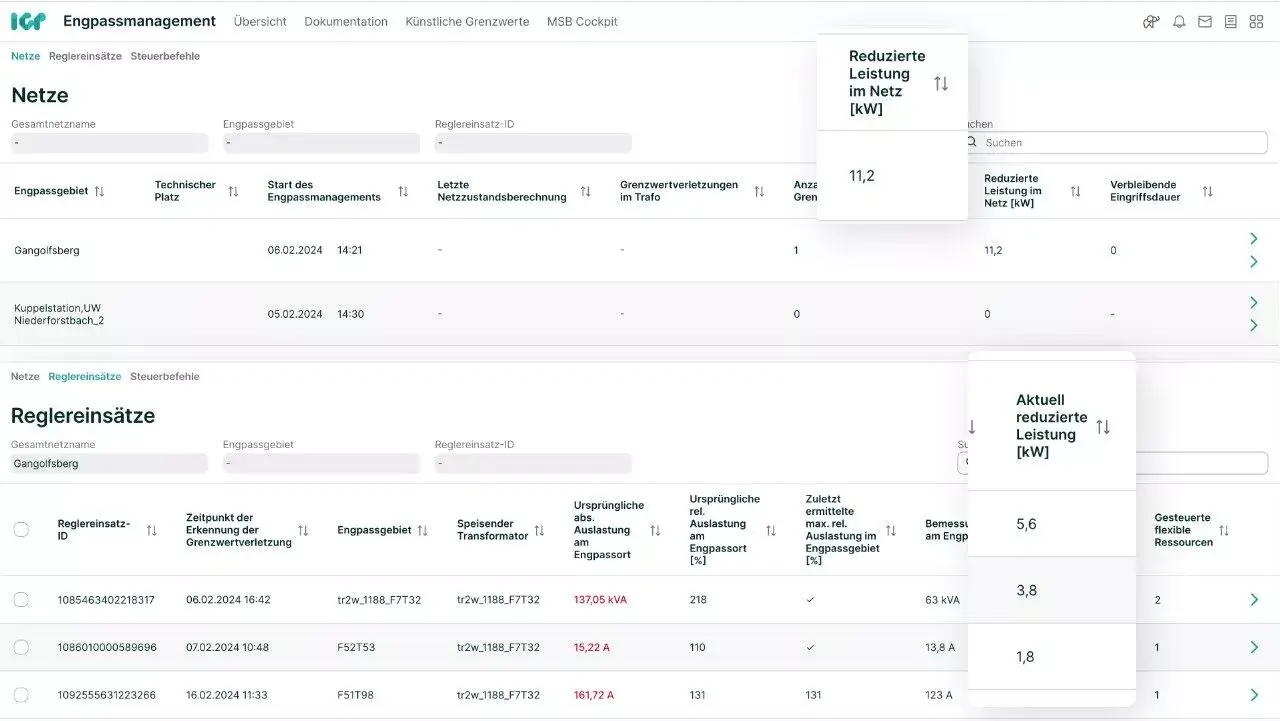Sort Reglereinsätze table by Engpassgebiet

pyautogui.click(x=423, y=531)
